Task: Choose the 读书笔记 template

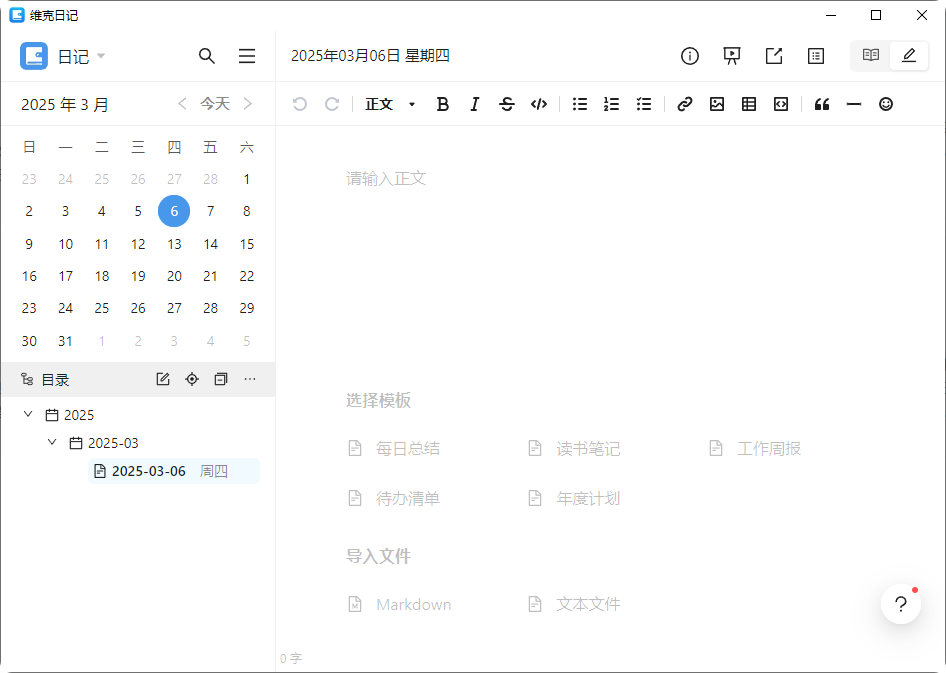Action: (x=574, y=449)
